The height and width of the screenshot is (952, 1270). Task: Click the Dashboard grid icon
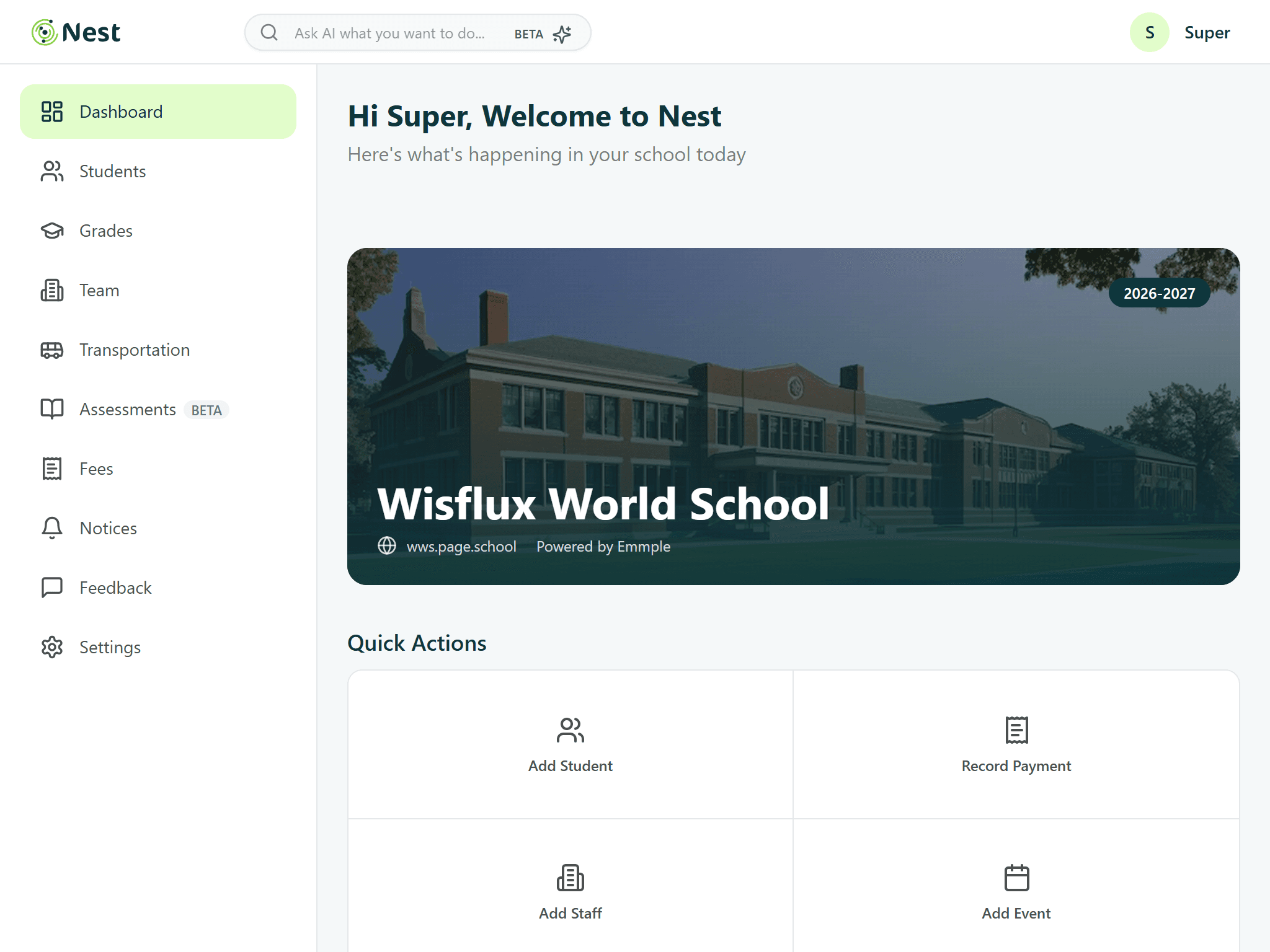52,112
